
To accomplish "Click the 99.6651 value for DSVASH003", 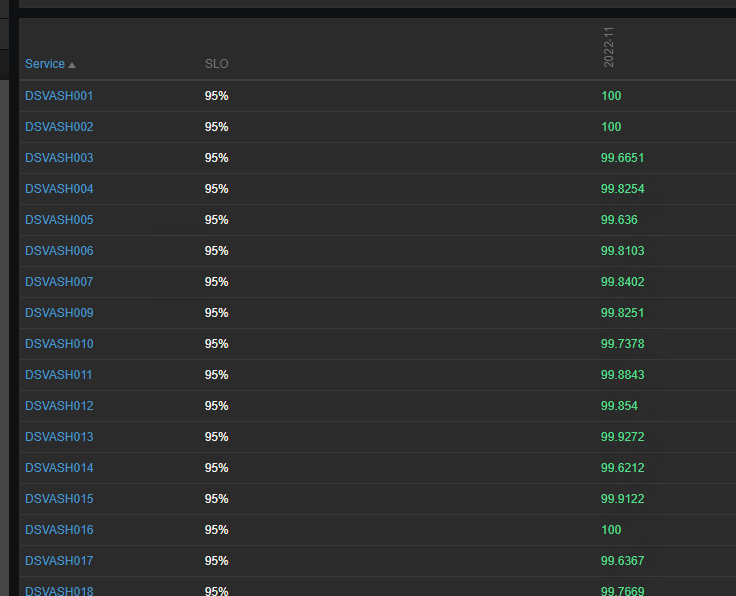I will coord(622,158).
